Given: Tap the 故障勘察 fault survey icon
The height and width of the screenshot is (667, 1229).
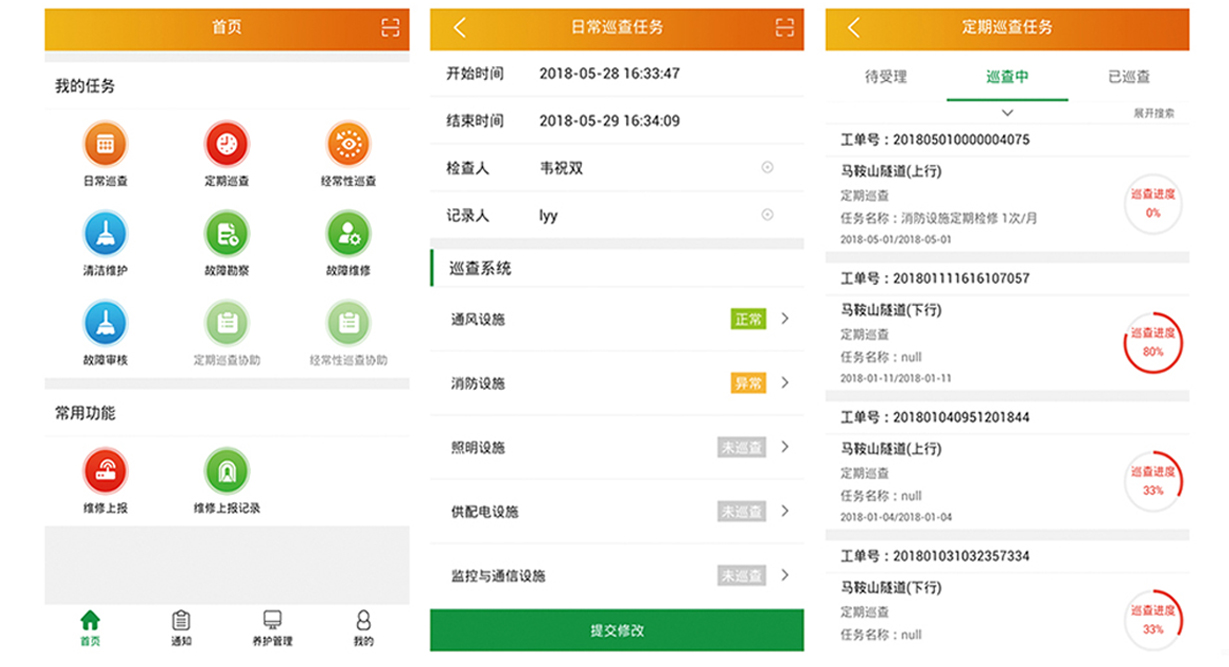Looking at the screenshot, I should click(x=227, y=234).
